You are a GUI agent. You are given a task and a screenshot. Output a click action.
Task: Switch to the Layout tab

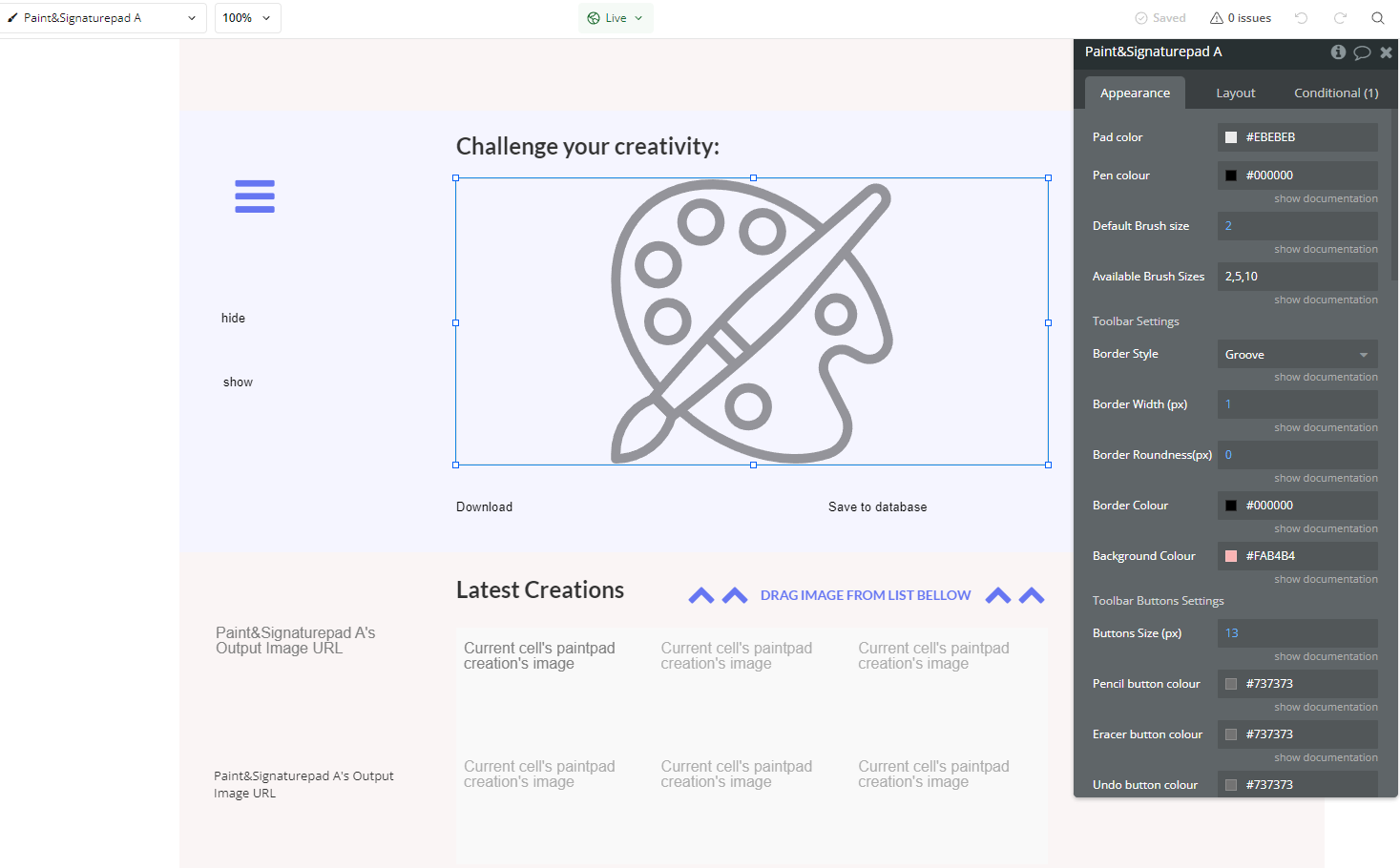click(1235, 93)
